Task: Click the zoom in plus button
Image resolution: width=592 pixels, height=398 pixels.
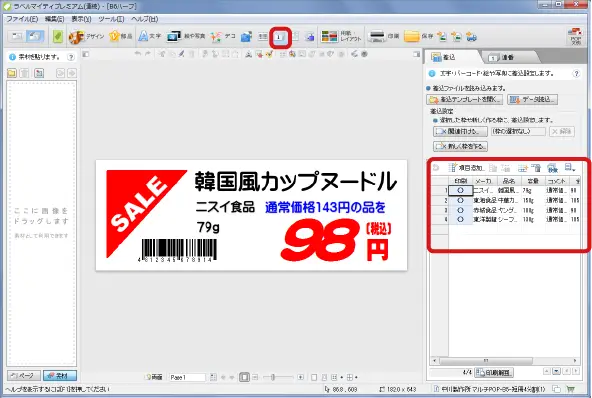Action: [x=301, y=377]
